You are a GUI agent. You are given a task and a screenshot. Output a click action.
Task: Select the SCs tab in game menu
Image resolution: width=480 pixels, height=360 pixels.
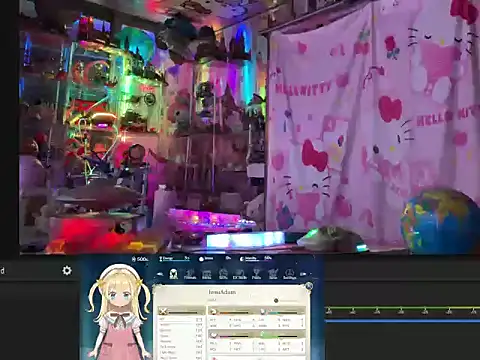click(223, 274)
